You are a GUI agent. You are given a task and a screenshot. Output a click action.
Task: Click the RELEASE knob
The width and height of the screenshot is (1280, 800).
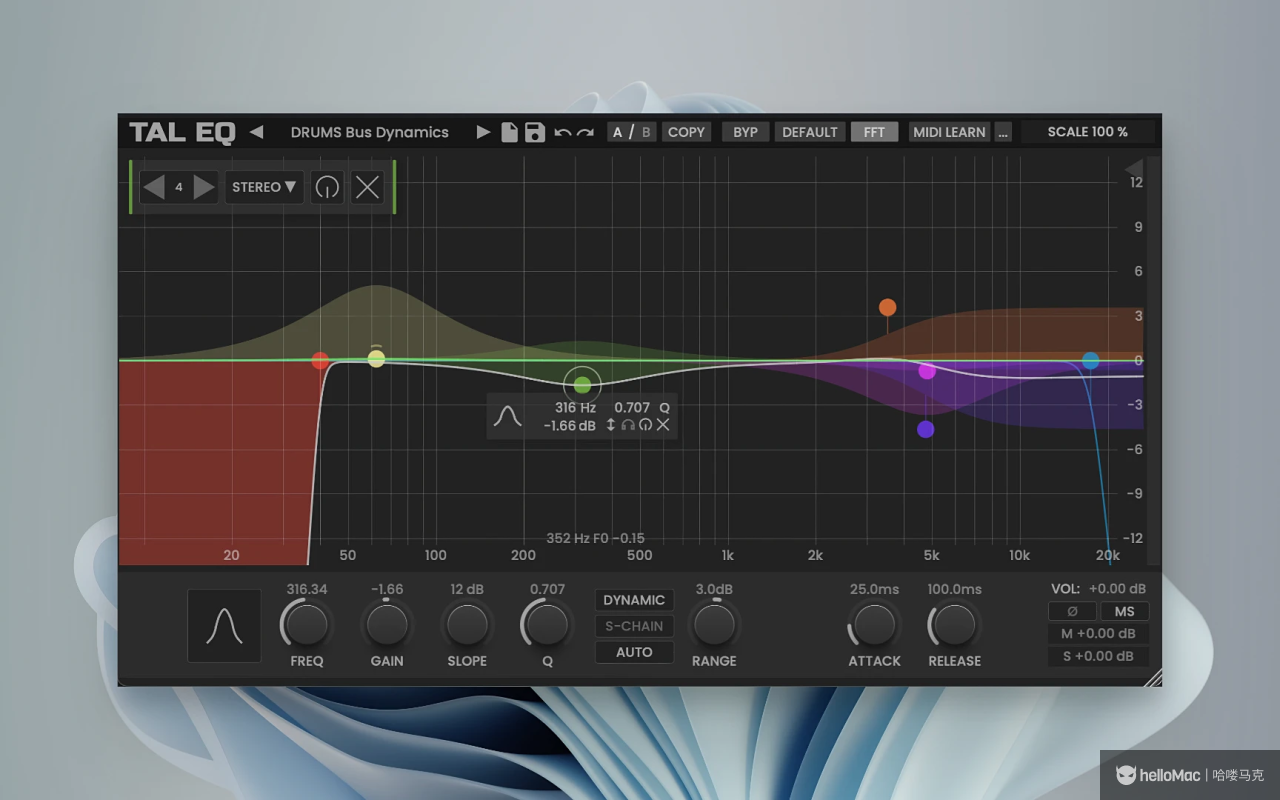pyautogui.click(x=954, y=625)
